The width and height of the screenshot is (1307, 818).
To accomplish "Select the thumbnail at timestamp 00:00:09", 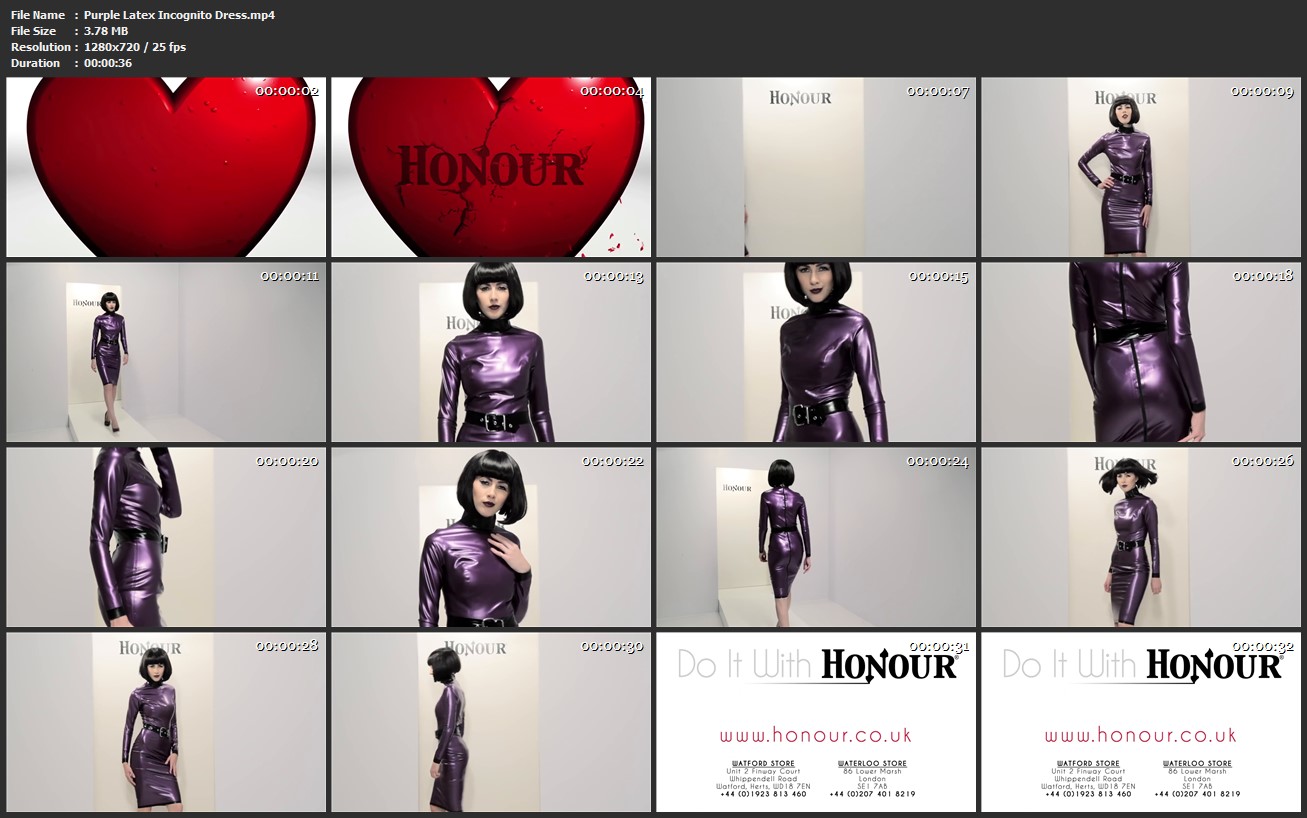I will 1141,167.
